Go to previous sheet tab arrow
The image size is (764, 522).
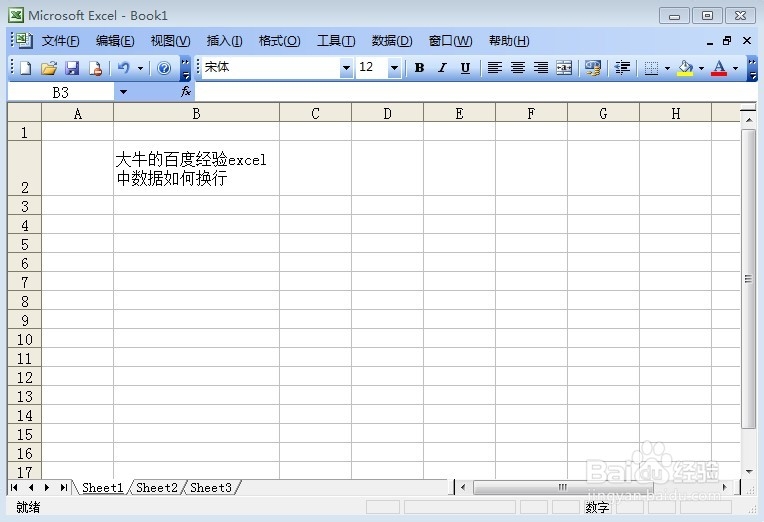tap(31, 487)
